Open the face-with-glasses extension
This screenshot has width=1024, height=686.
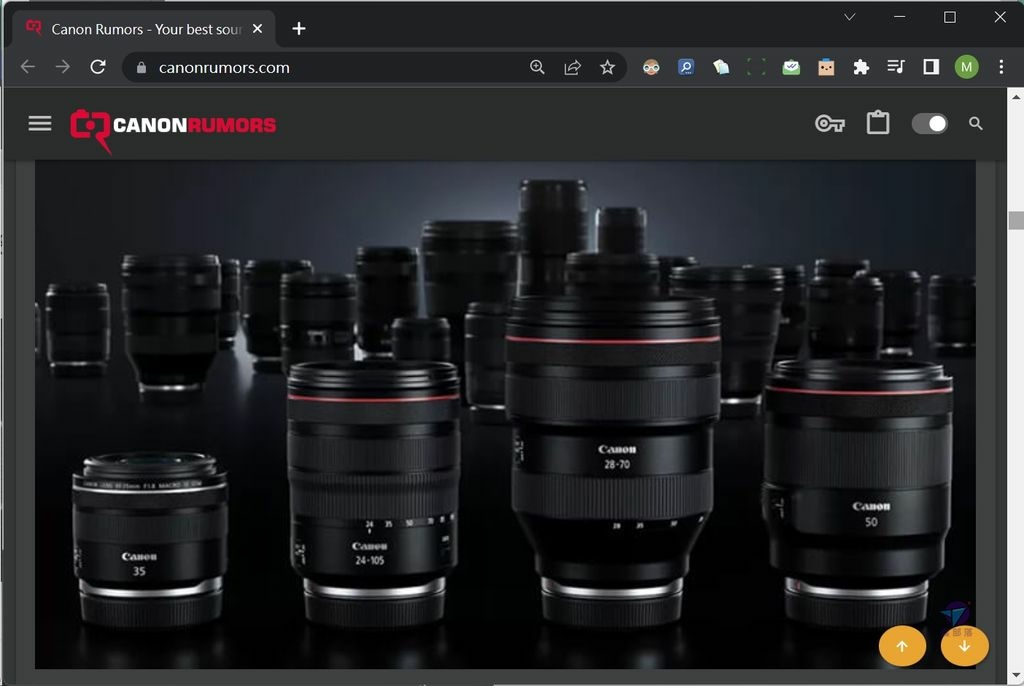pos(651,67)
